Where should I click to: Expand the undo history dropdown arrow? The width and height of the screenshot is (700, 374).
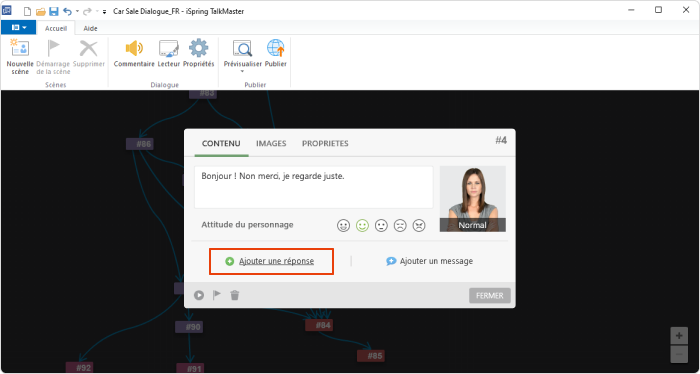(77, 11)
